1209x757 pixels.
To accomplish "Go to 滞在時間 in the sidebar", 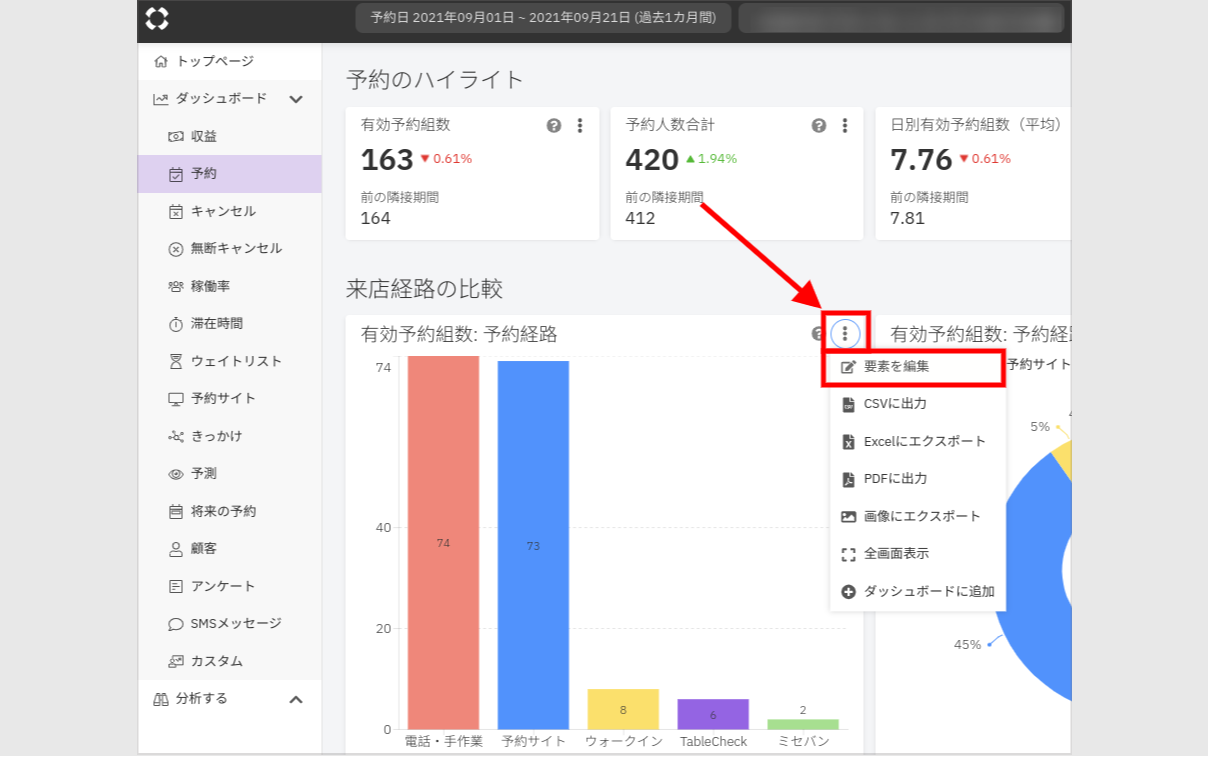I will (216, 324).
